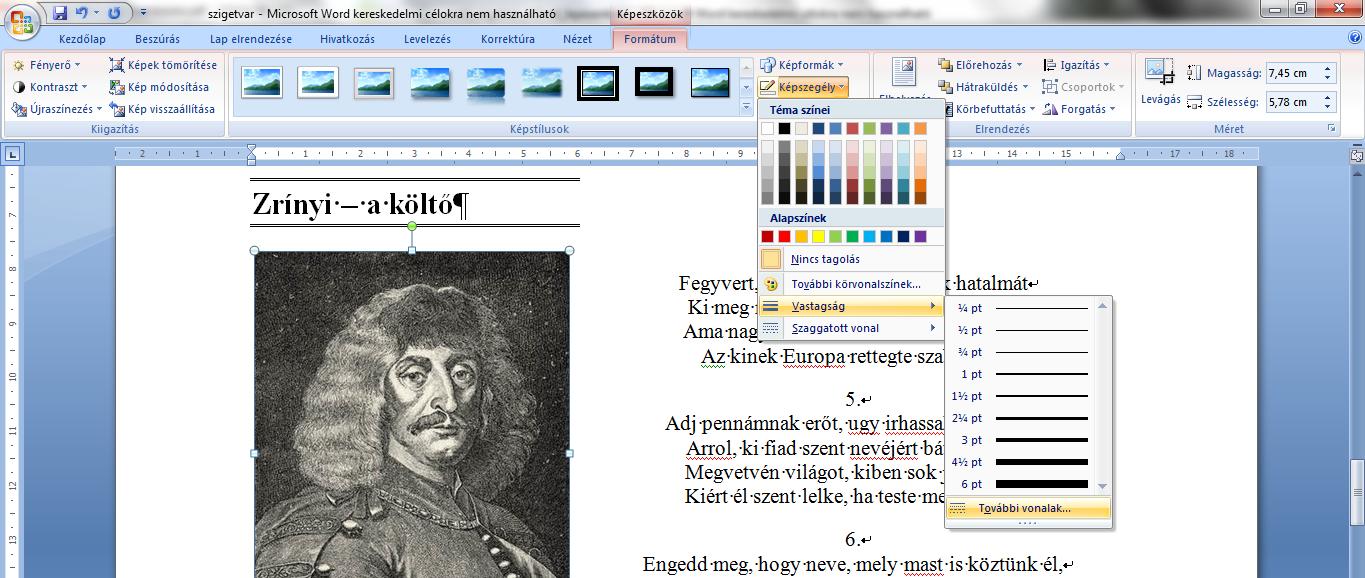Open Képformák picture shape menu

click(x=802, y=65)
